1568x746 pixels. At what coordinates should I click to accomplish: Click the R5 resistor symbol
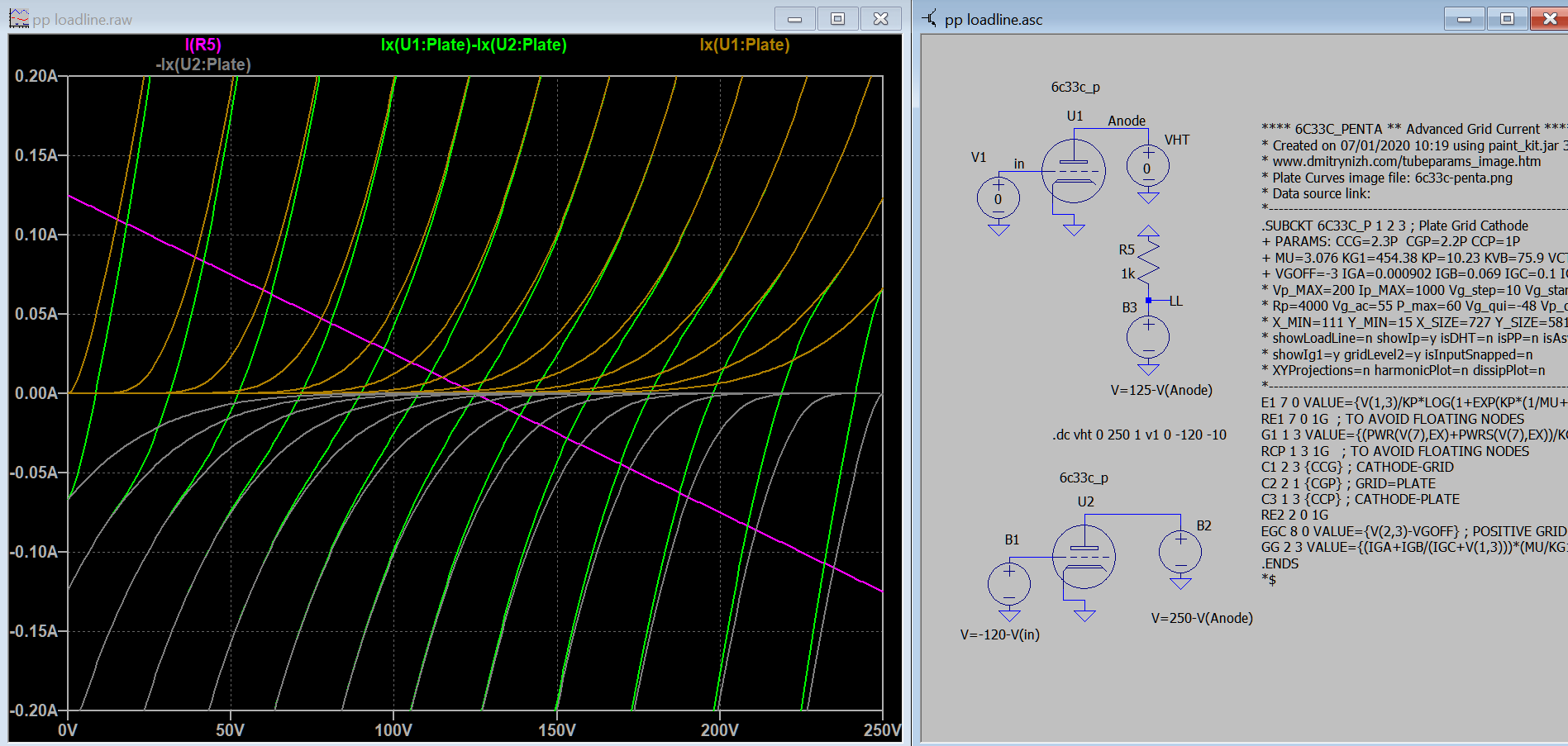click(x=1148, y=261)
